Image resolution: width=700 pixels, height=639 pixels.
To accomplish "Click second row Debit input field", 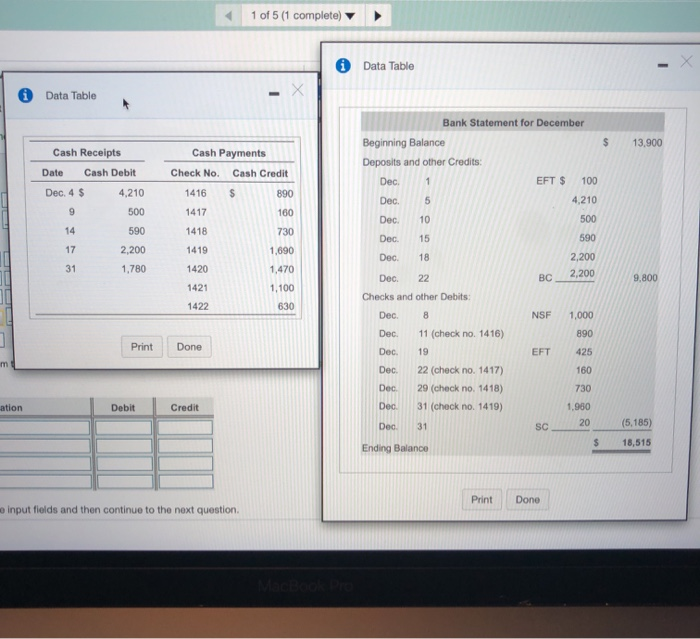I will coord(124,446).
